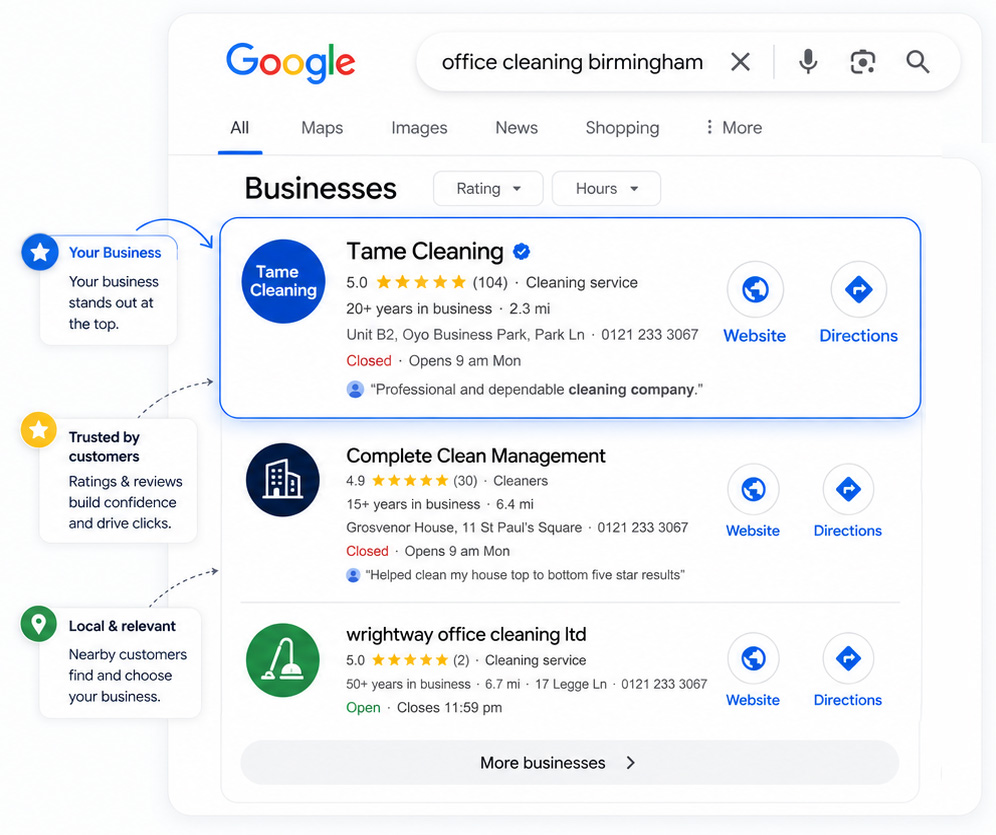The image size is (996, 835).
Task: Click the Local & relevant heading
Action: 122,626
